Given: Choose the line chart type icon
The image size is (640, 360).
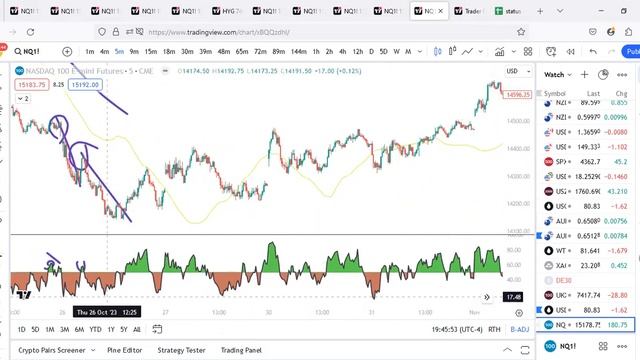Looking at the screenshot, I should 467,51.
